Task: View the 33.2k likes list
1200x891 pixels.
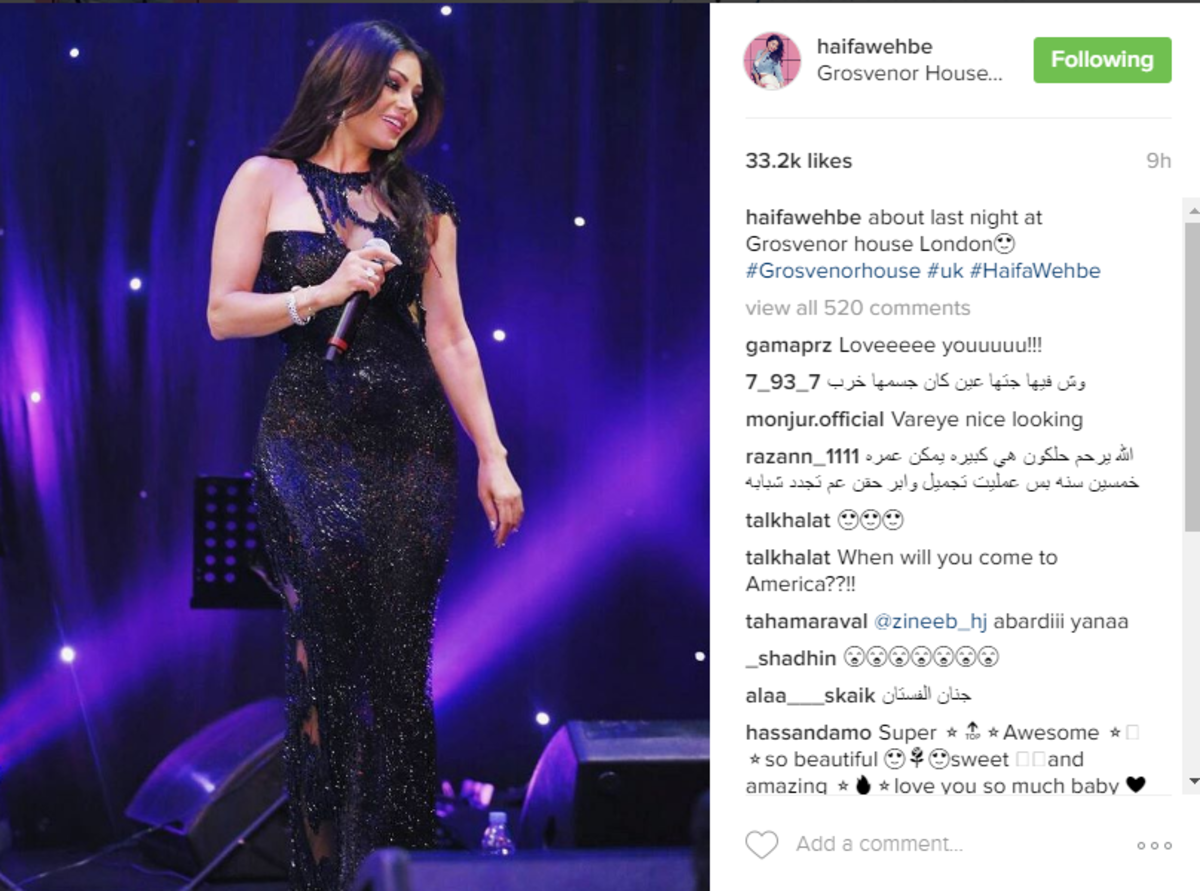Action: pyautogui.click(x=799, y=161)
